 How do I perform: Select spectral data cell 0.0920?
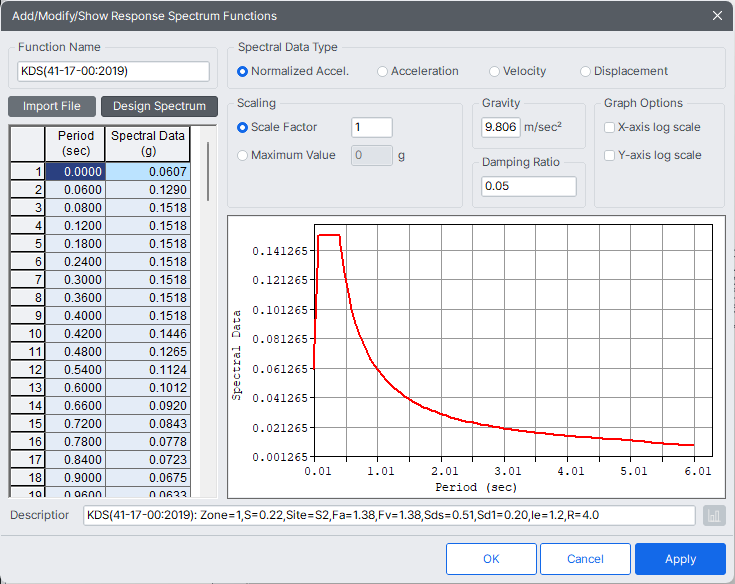point(148,406)
